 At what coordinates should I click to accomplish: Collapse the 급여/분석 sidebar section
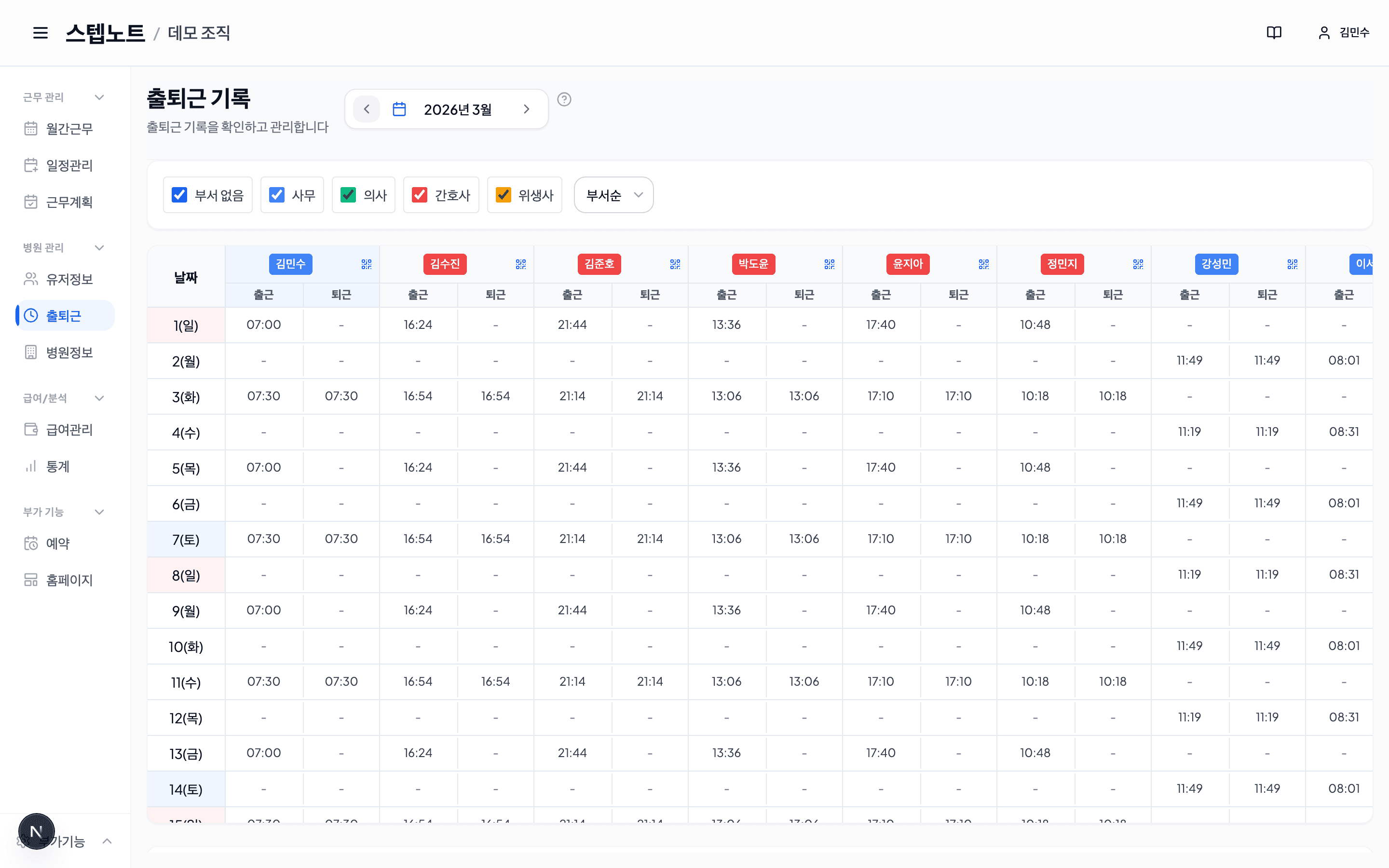[99, 398]
